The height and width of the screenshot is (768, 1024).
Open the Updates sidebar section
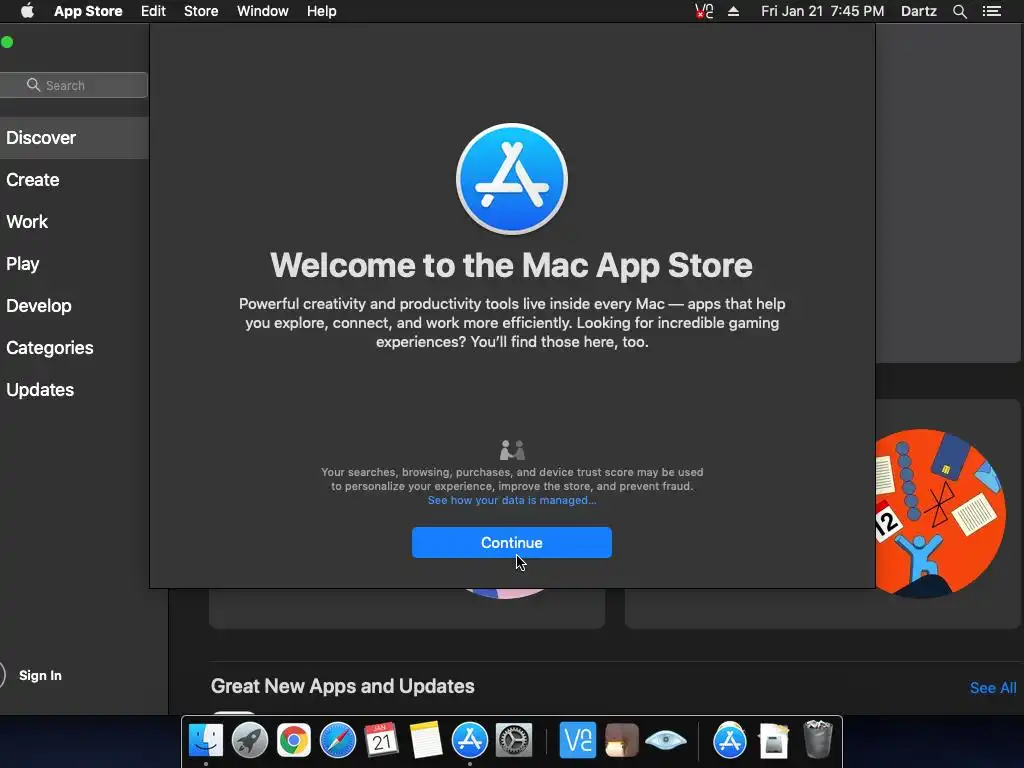pos(40,390)
